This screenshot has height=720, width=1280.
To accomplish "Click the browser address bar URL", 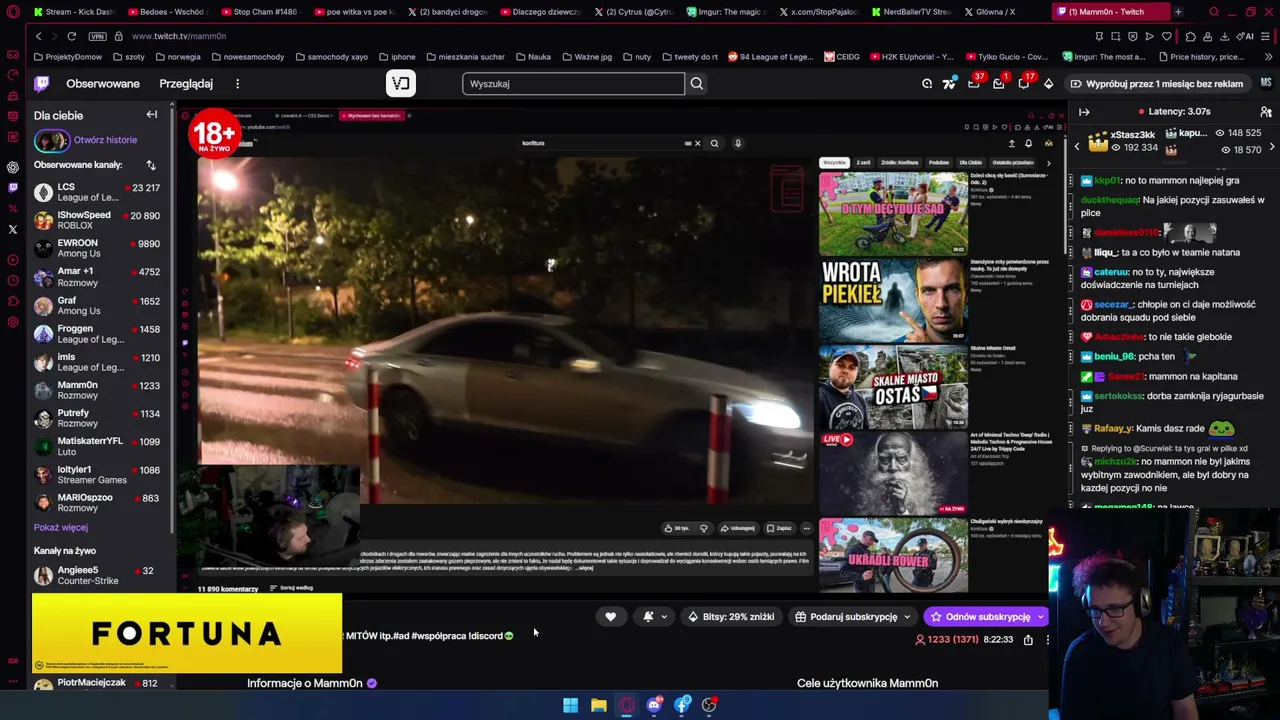I will point(178,36).
